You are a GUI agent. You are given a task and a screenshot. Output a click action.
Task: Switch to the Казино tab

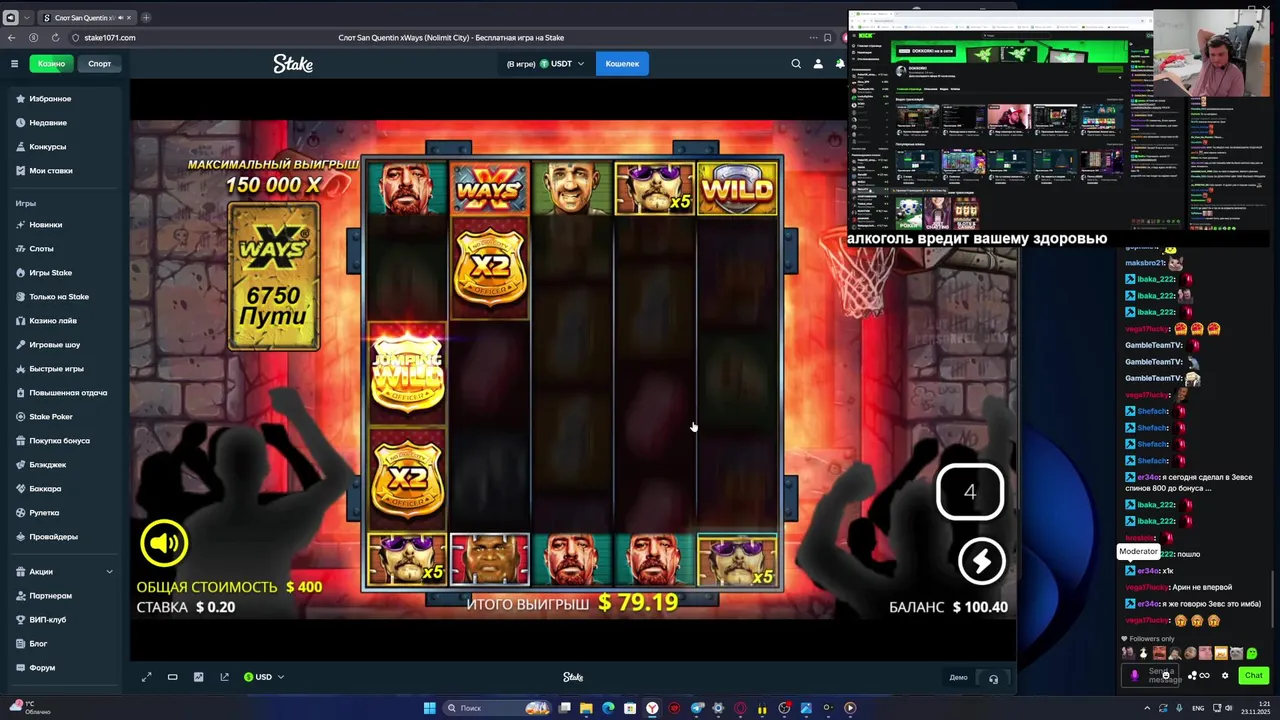click(x=51, y=64)
